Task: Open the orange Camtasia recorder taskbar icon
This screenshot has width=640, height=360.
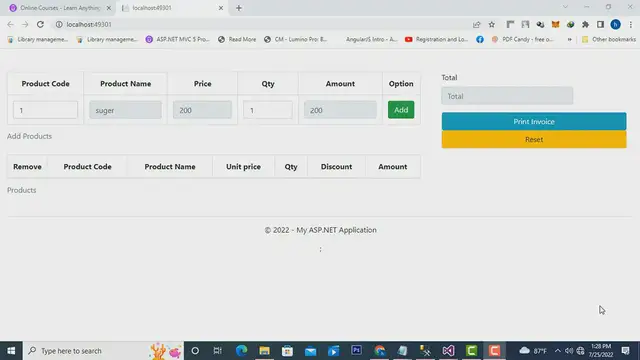Action: 494,351
